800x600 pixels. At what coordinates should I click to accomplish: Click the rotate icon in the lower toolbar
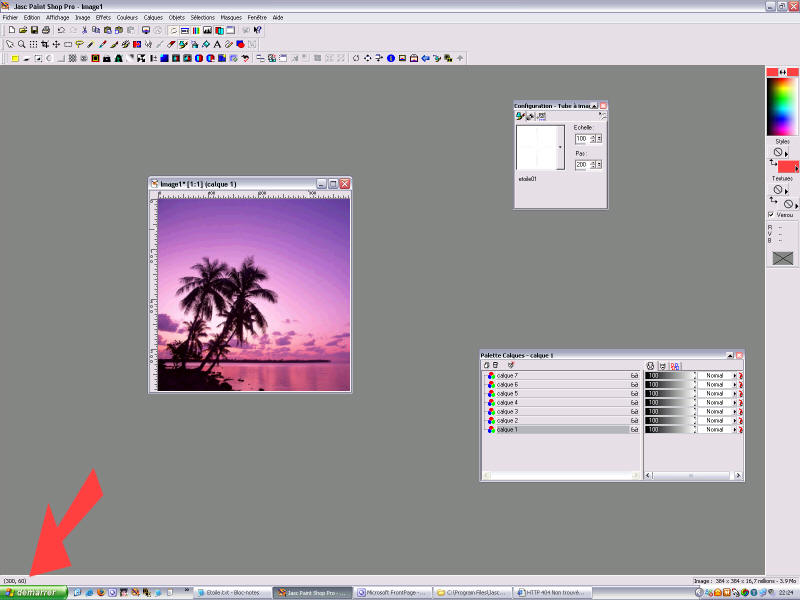click(356, 58)
